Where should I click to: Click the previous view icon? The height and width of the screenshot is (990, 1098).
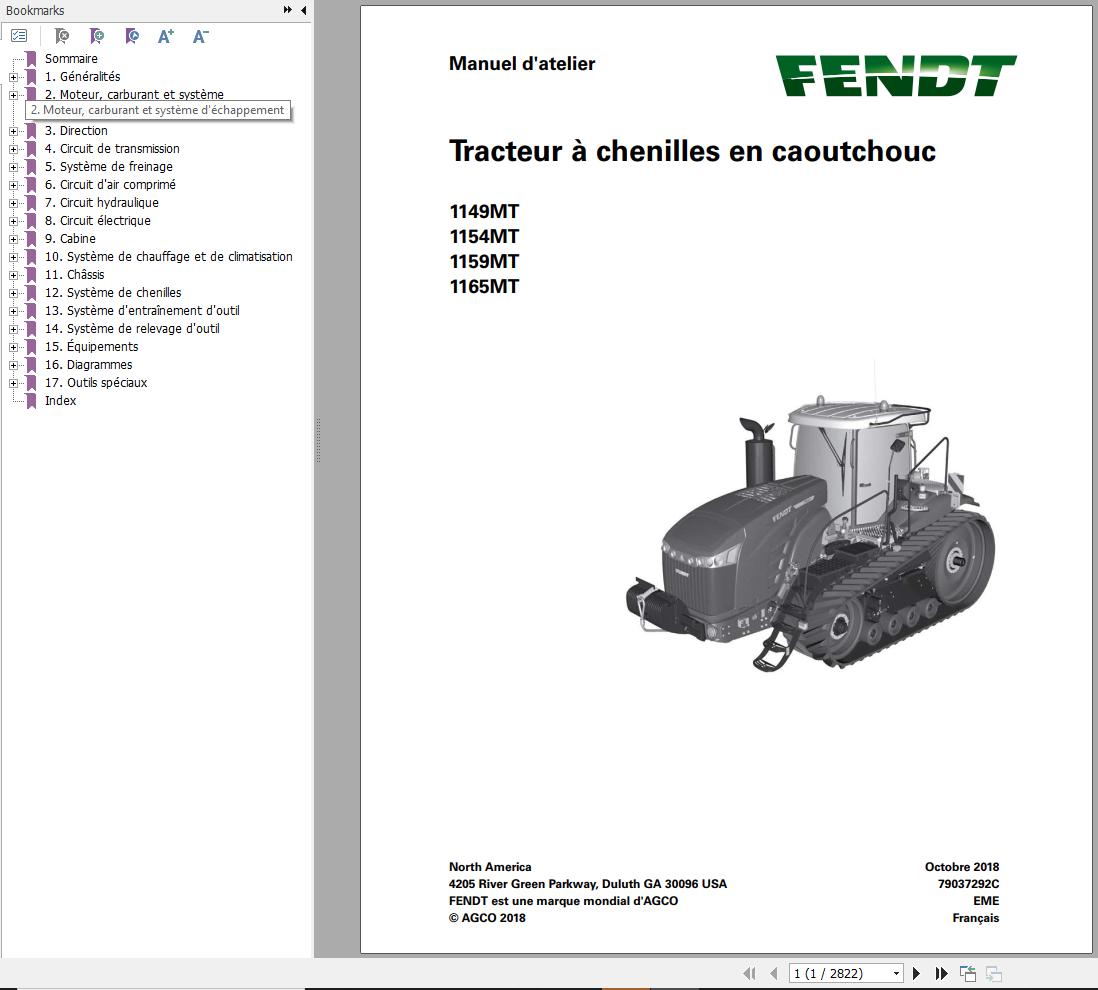pyautogui.click(x=968, y=973)
